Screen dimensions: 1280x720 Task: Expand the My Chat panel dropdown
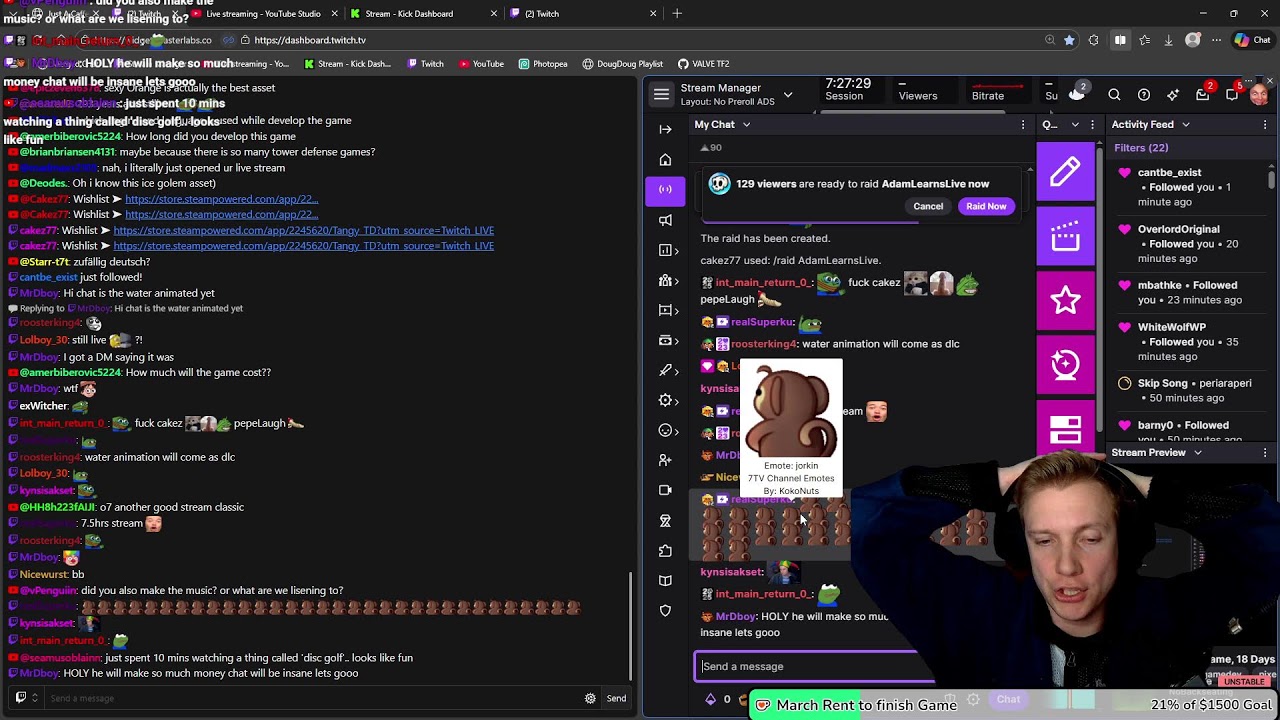pos(746,124)
